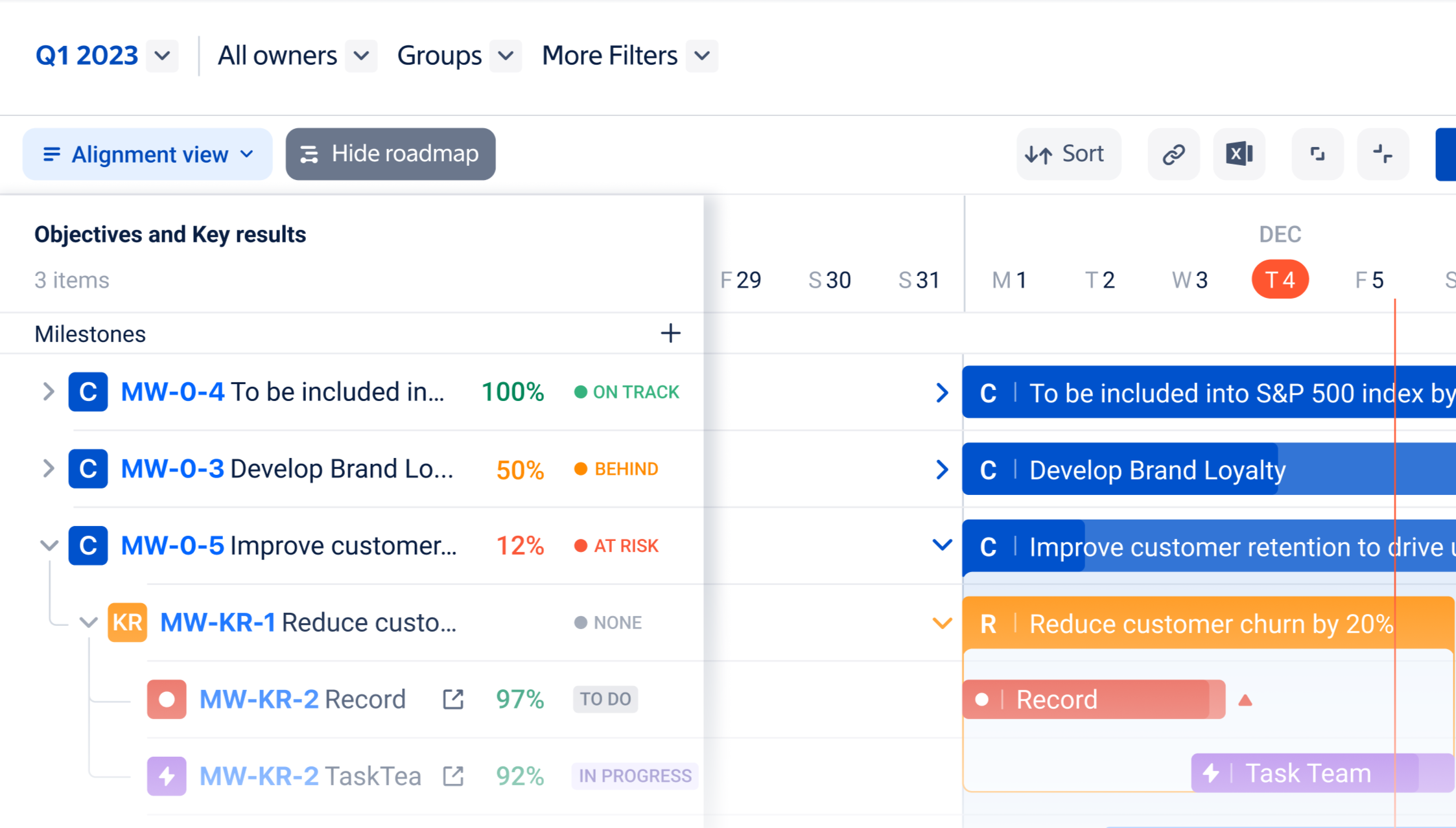1456x828 pixels.
Task: Open the Q1 2023 period dropdown
Action: tap(162, 56)
